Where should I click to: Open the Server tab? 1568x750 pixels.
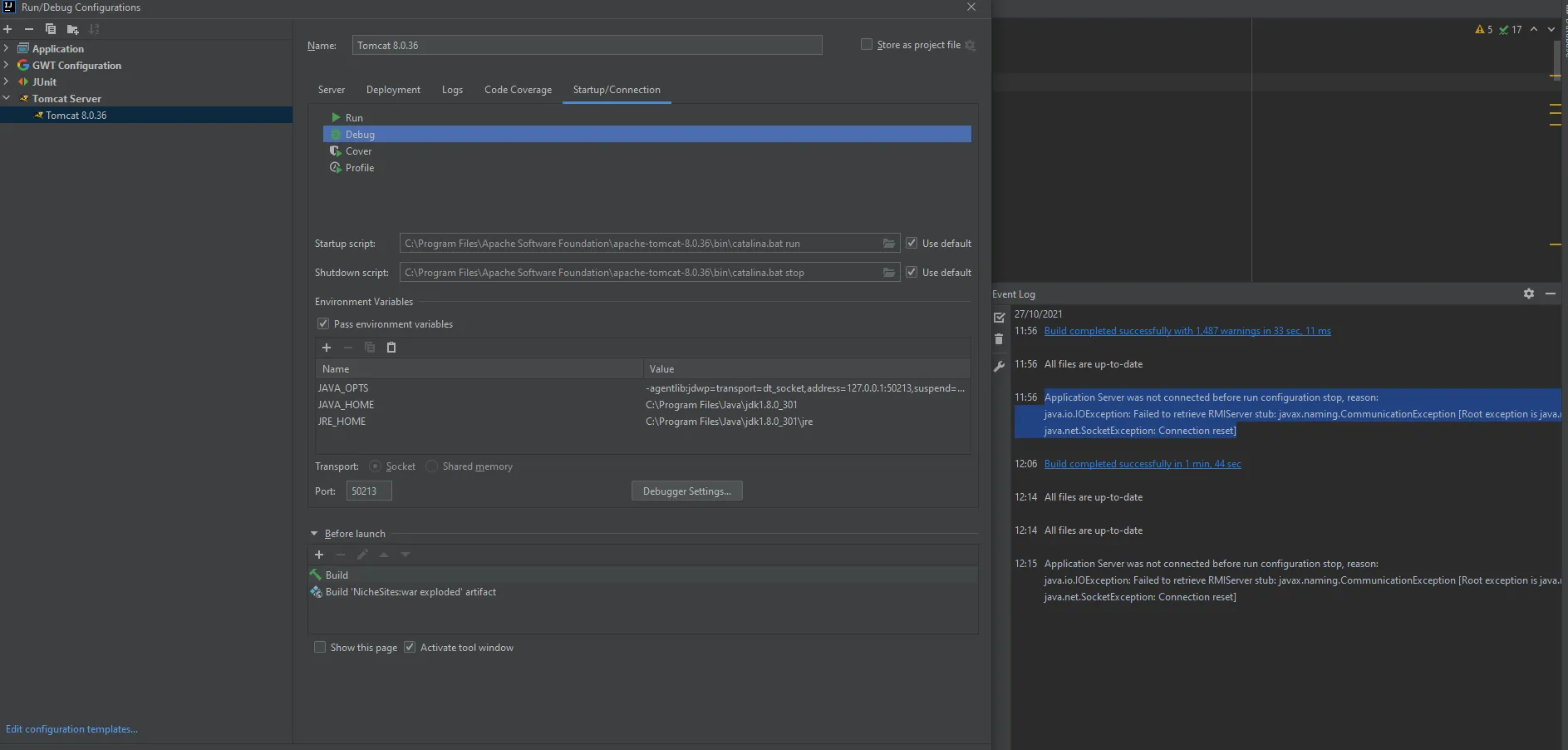point(332,90)
